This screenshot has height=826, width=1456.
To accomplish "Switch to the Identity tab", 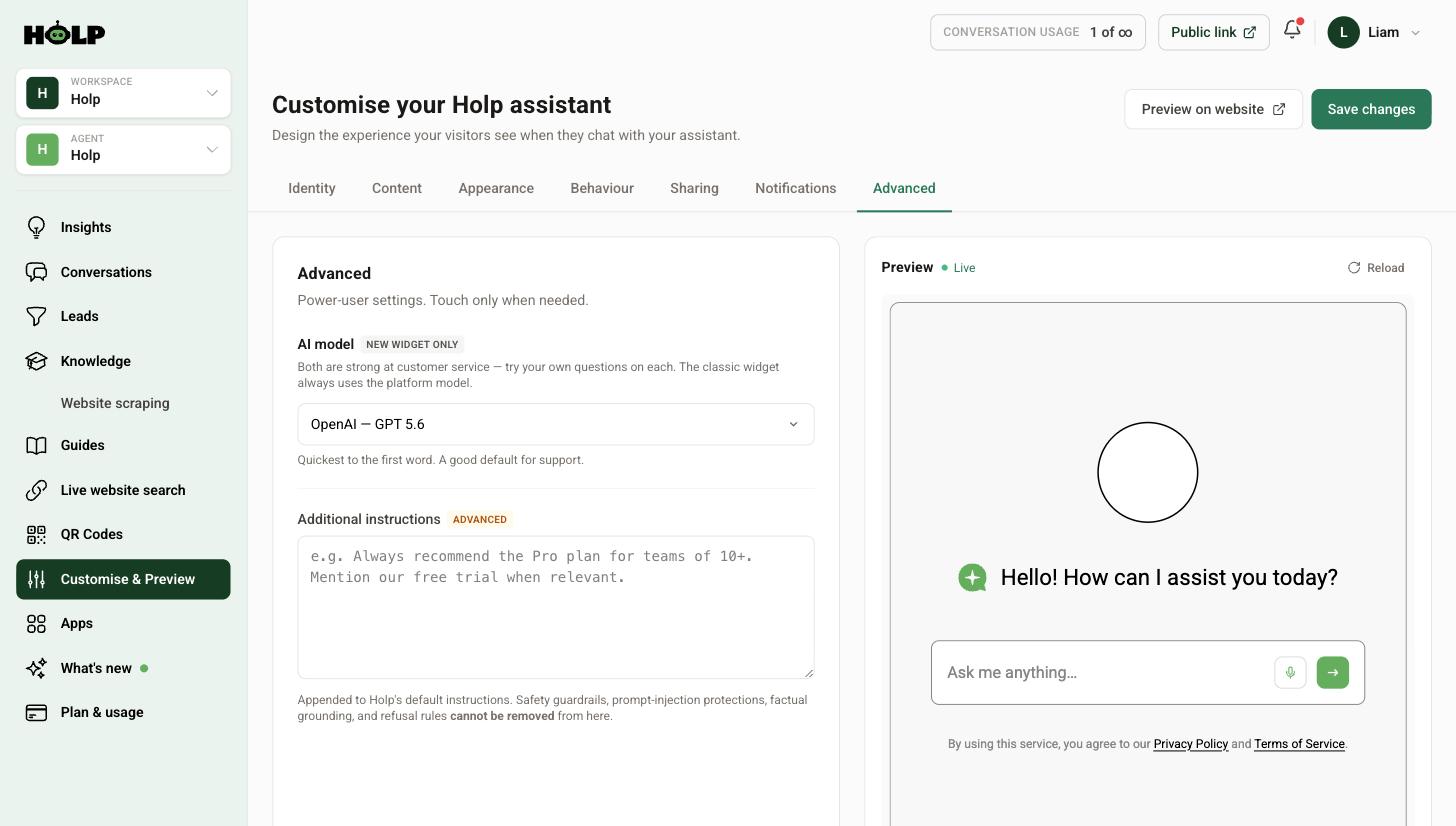I will tap(312, 188).
